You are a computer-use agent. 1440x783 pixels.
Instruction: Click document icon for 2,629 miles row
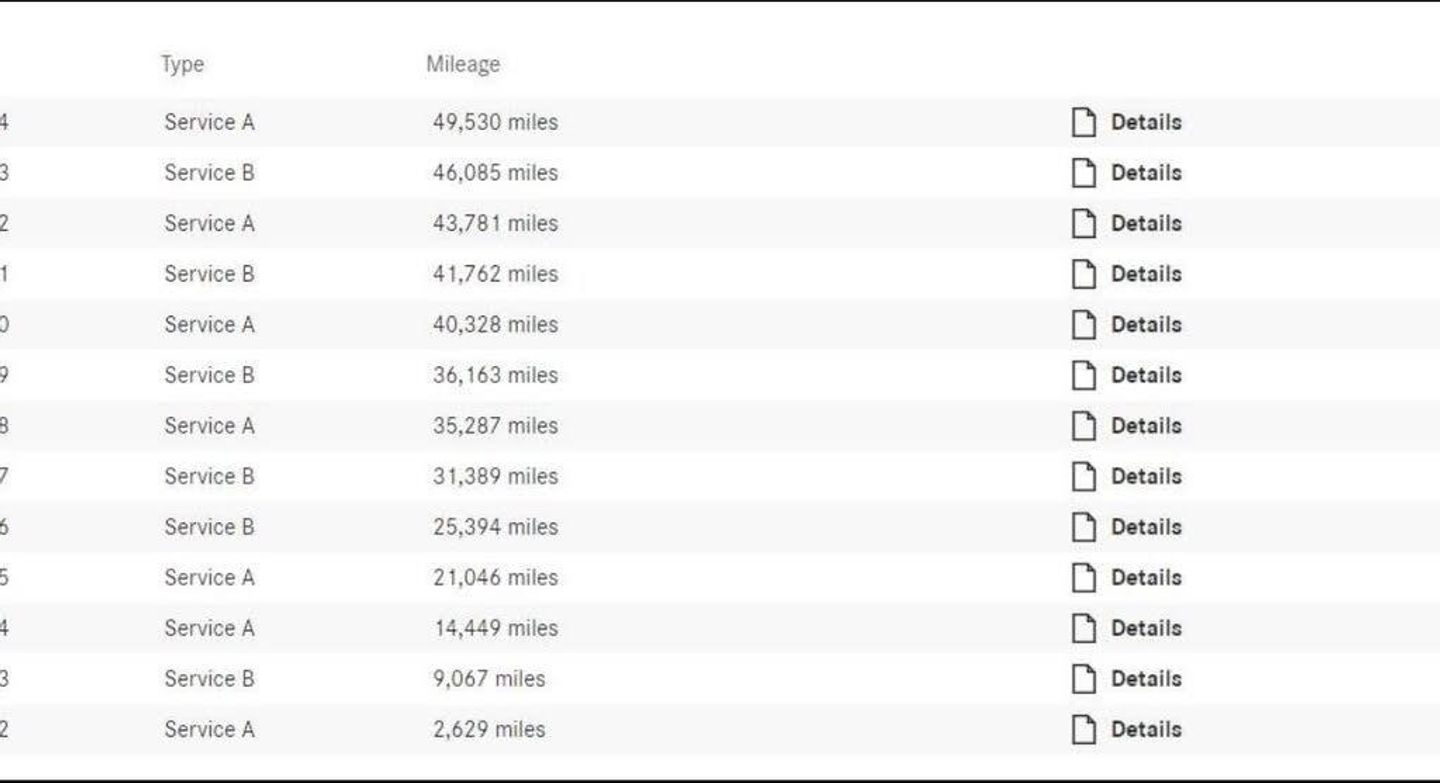1084,729
